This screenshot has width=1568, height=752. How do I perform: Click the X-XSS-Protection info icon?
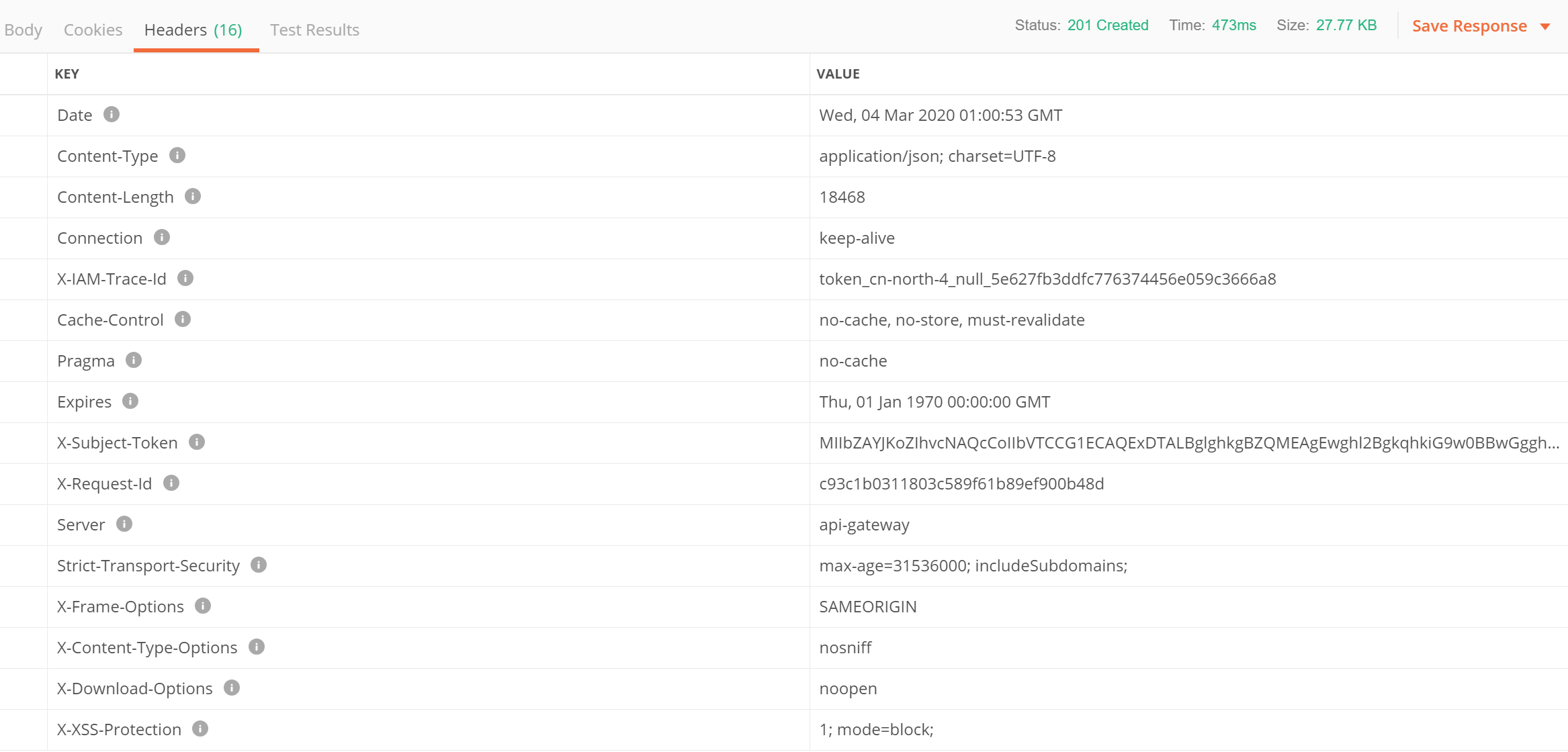pos(200,728)
